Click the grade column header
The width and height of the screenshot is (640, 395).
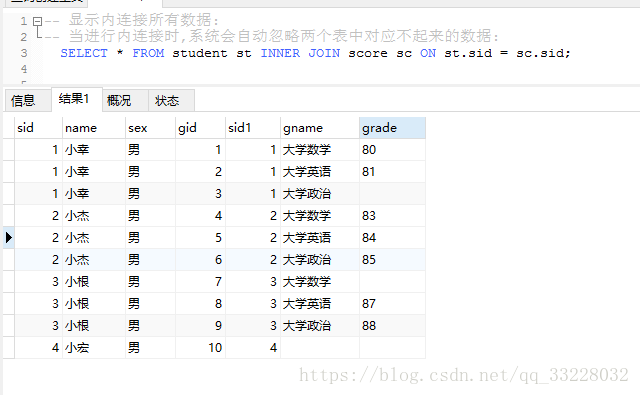tap(392, 128)
